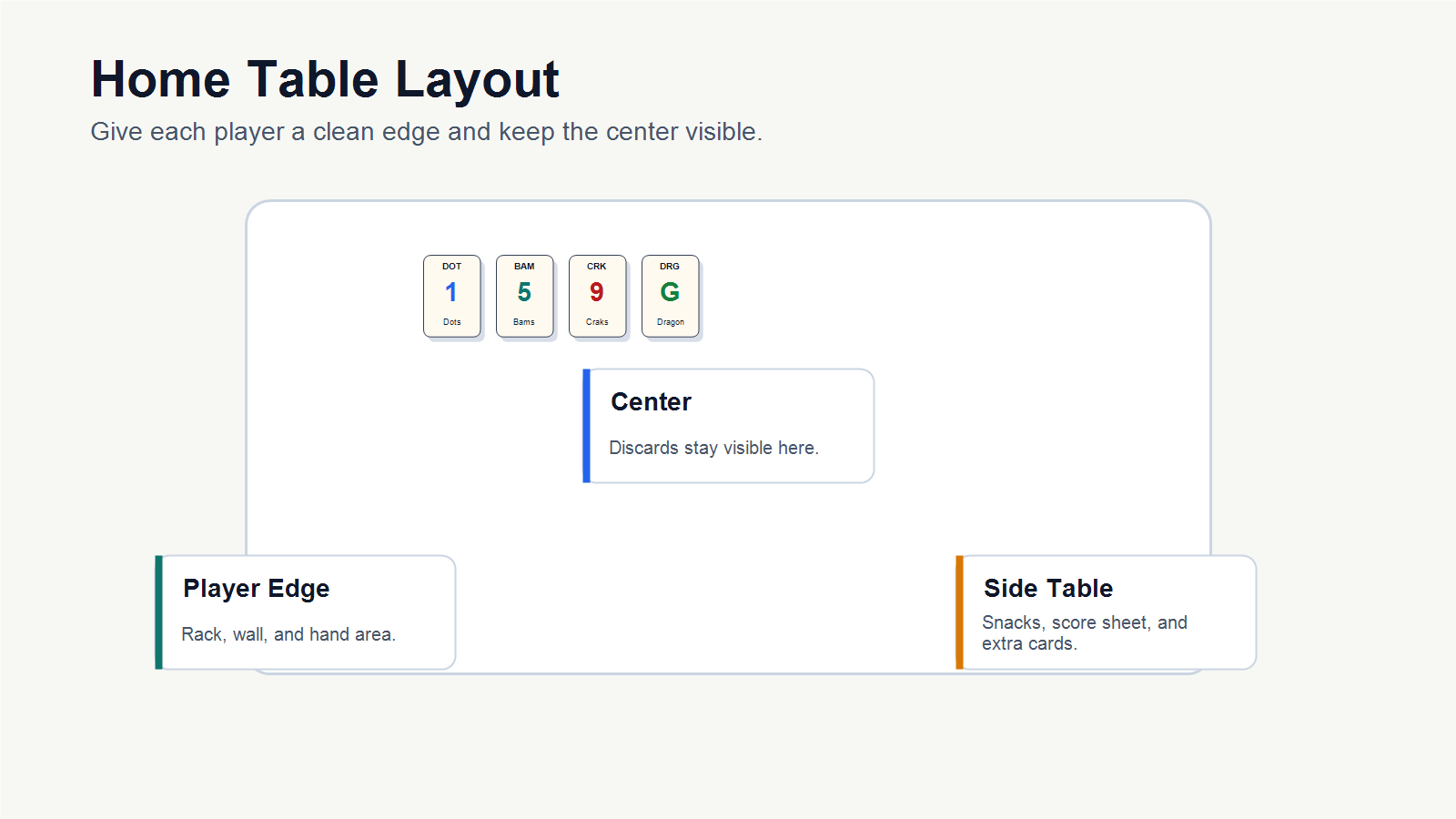The width and height of the screenshot is (1456, 819).
Task: Click the subtitle about a clean edge
Action: [x=426, y=132]
